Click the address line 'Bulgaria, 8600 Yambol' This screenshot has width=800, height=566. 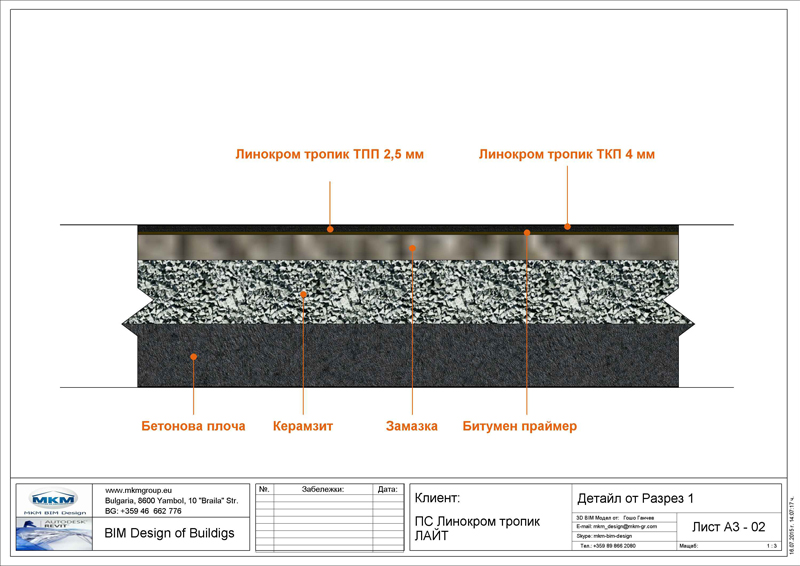(x=171, y=501)
